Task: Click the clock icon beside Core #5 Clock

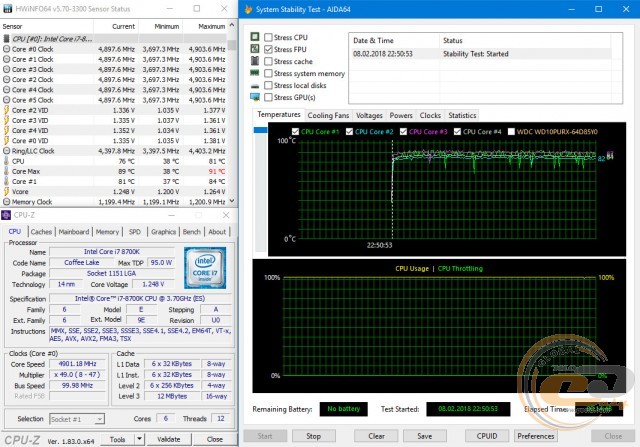Action: pos(7,100)
